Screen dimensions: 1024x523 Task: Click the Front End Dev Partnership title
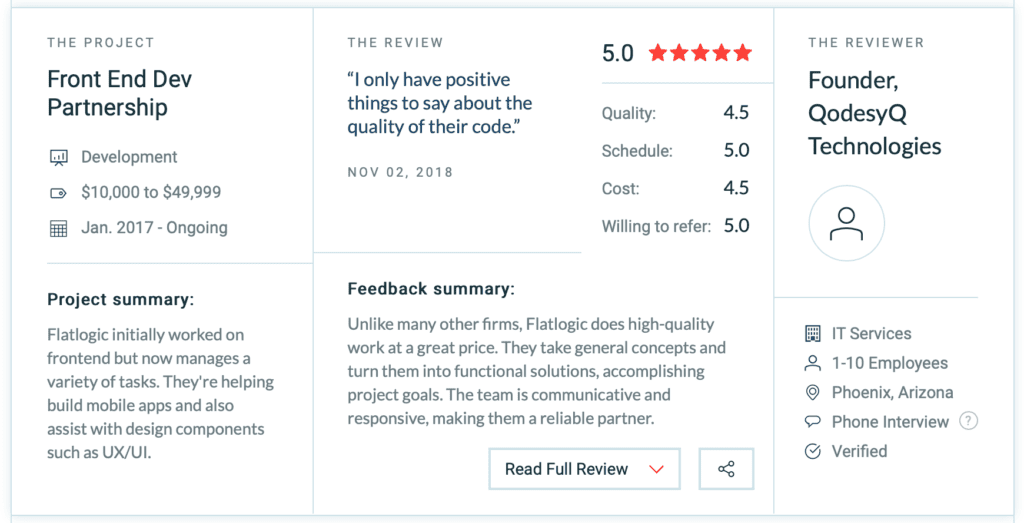120,93
